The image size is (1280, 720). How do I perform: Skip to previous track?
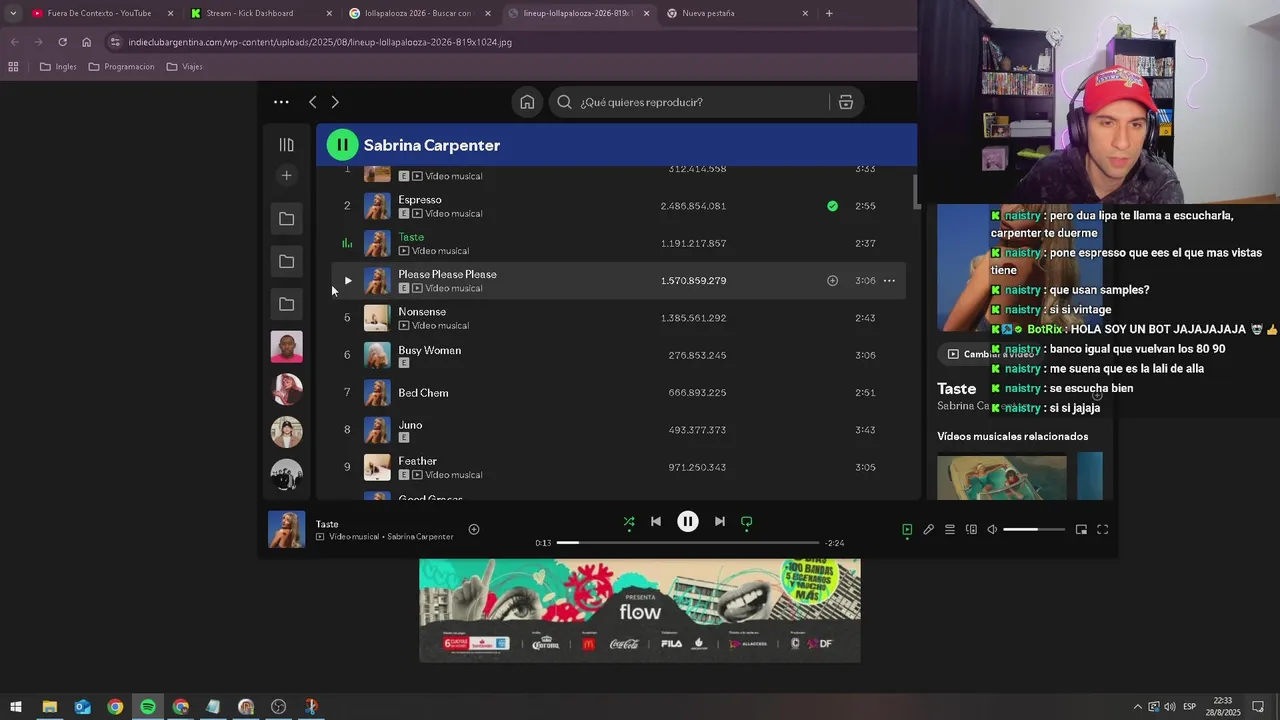click(656, 522)
